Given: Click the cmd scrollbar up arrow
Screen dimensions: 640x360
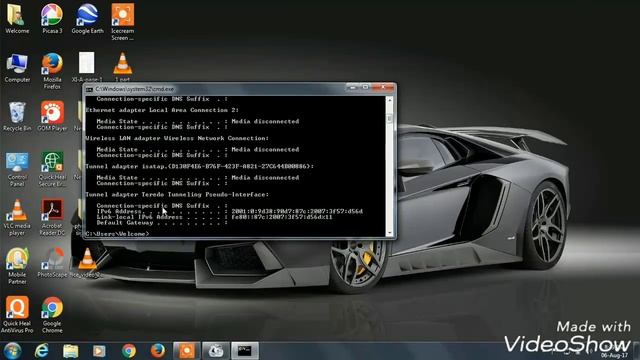Looking at the screenshot, I should click(389, 100).
